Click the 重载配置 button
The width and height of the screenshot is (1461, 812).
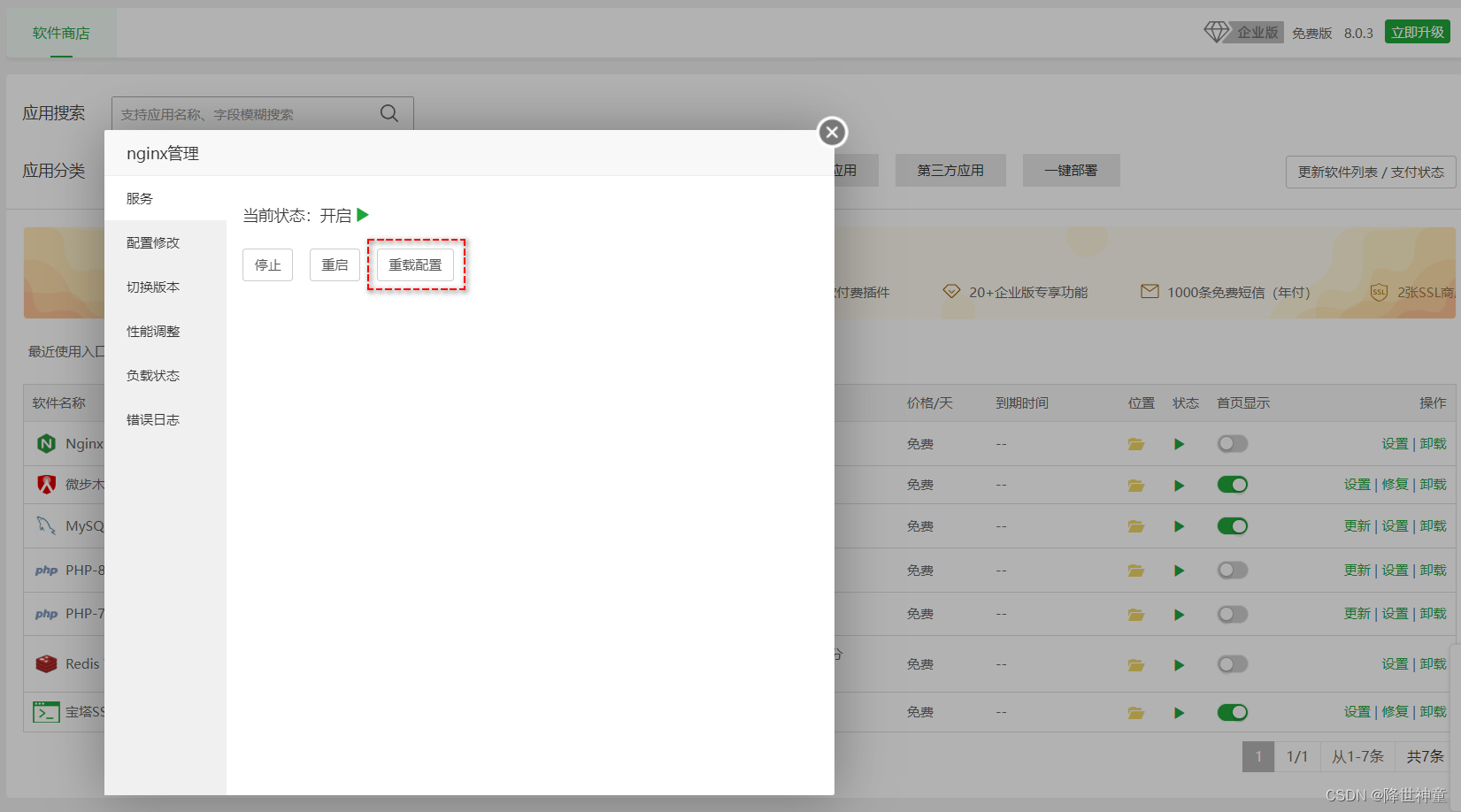click(x=415, y=264)
